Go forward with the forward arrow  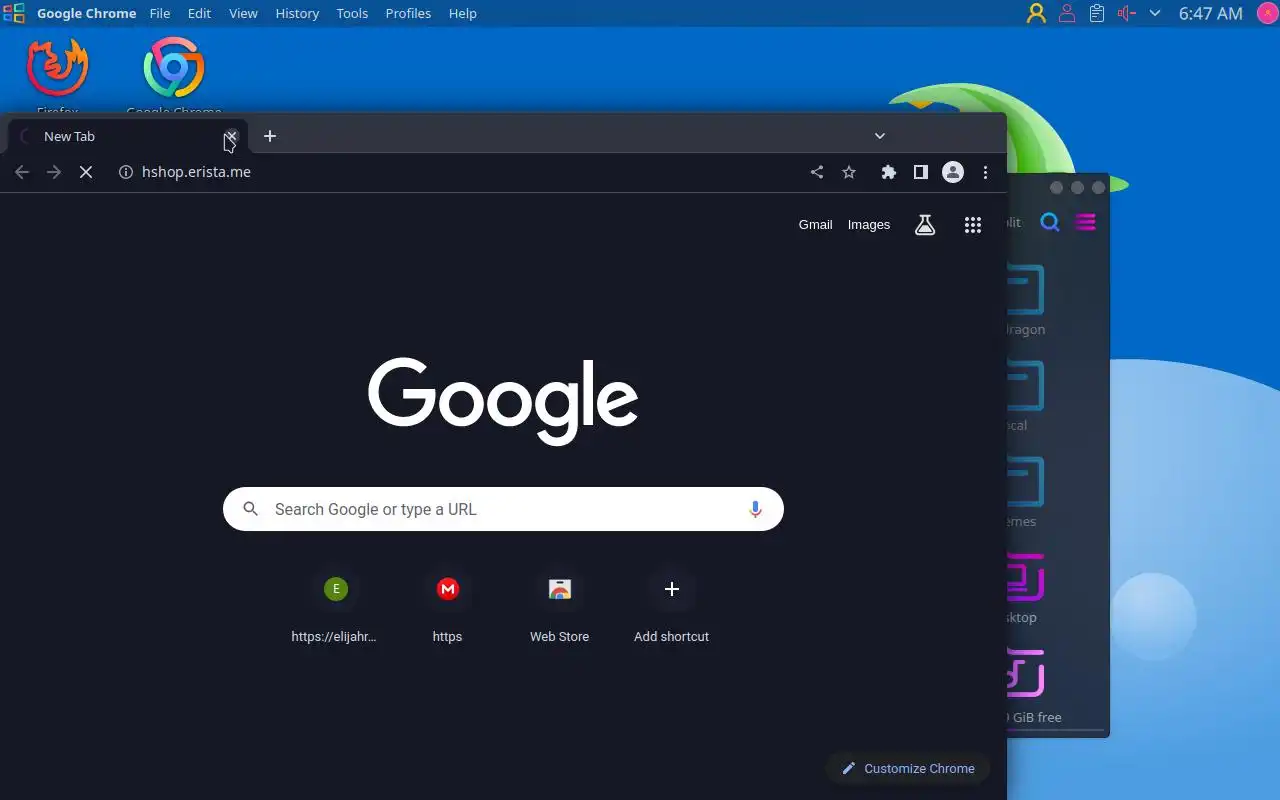click(x=54, y=172)
